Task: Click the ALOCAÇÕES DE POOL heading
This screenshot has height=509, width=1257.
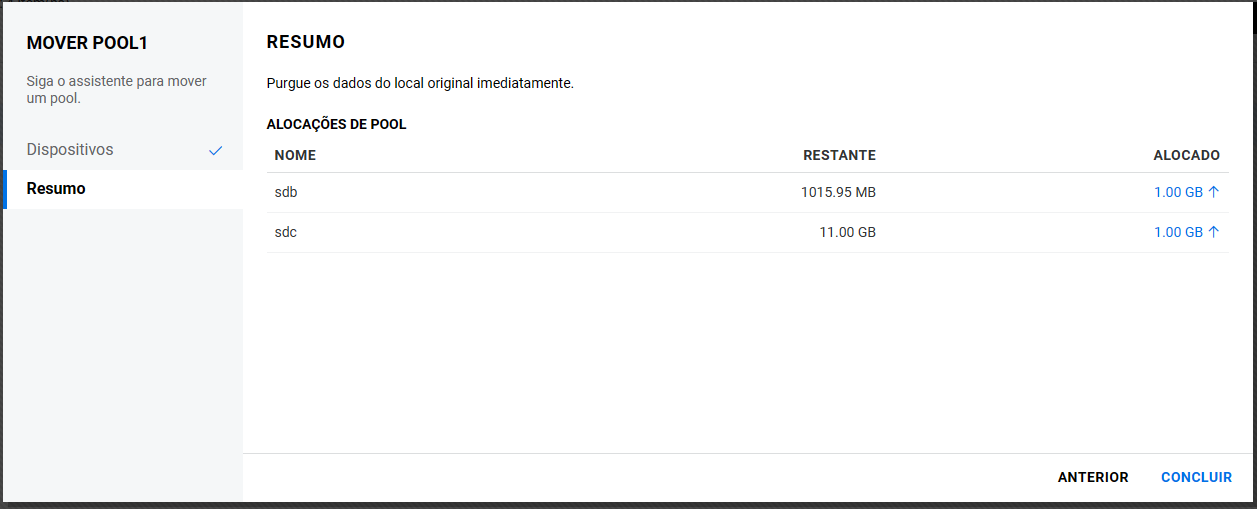Action: 336,125
